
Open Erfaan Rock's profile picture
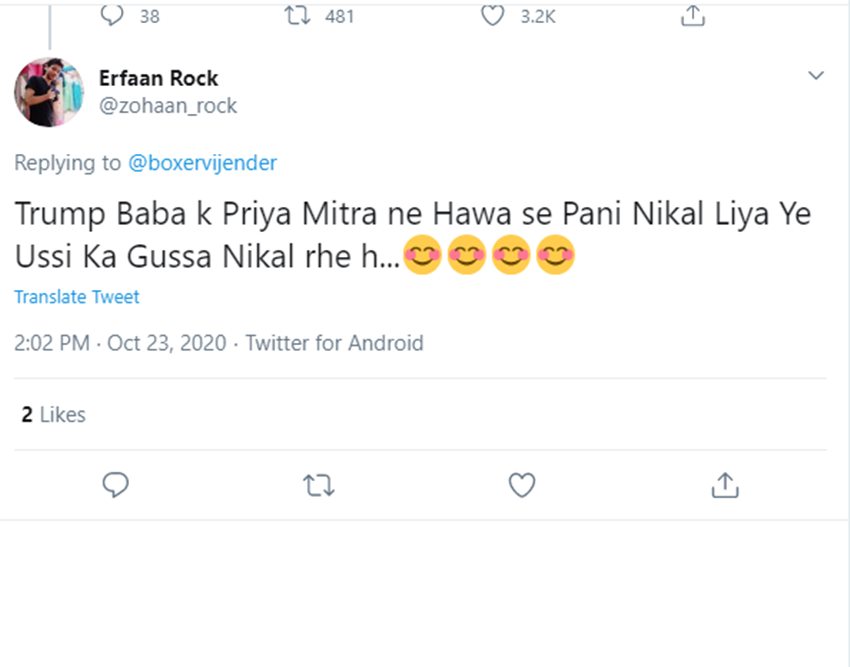pos(48,92)
